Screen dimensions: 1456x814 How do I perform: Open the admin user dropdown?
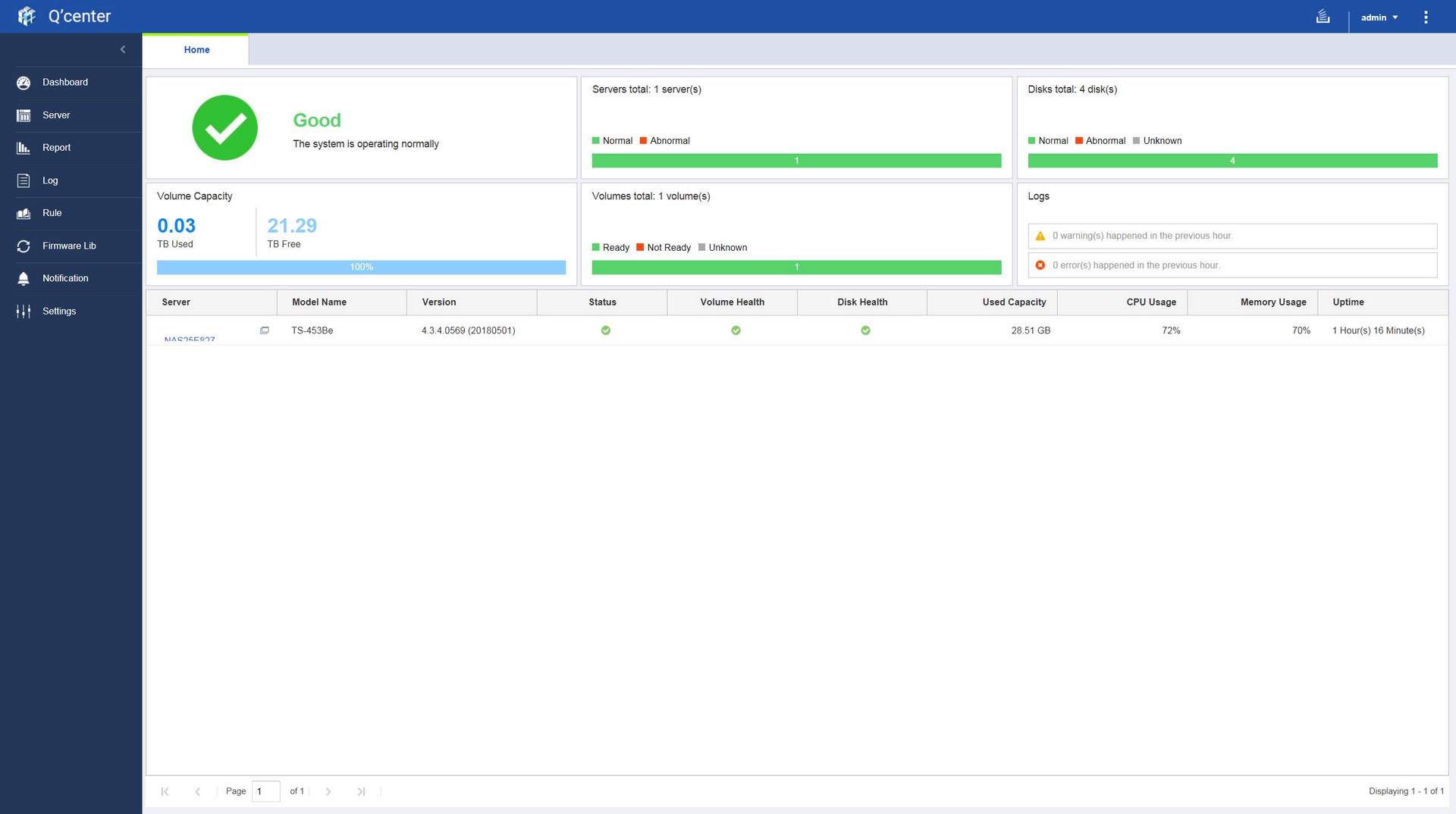(1379, 17)
